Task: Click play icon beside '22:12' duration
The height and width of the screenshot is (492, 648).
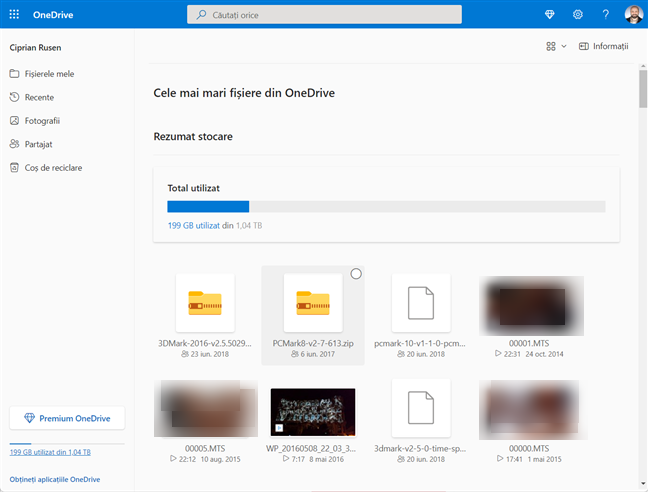Action: tap(174, 459)
